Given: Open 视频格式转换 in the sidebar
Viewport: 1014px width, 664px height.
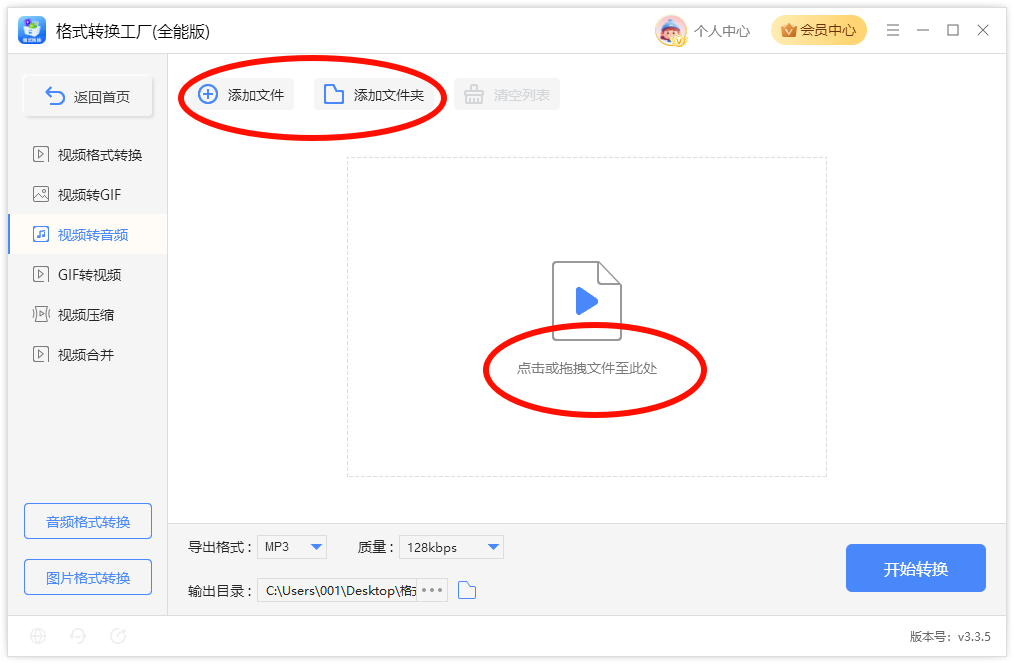Looking at the screenshot, I should pos(88,155).
